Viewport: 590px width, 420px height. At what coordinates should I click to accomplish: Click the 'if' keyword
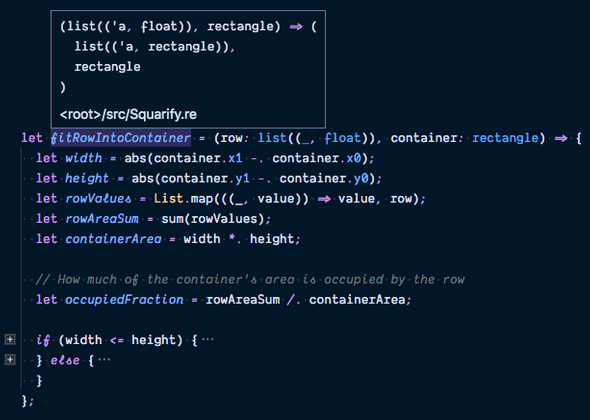[x=43, y=340]
